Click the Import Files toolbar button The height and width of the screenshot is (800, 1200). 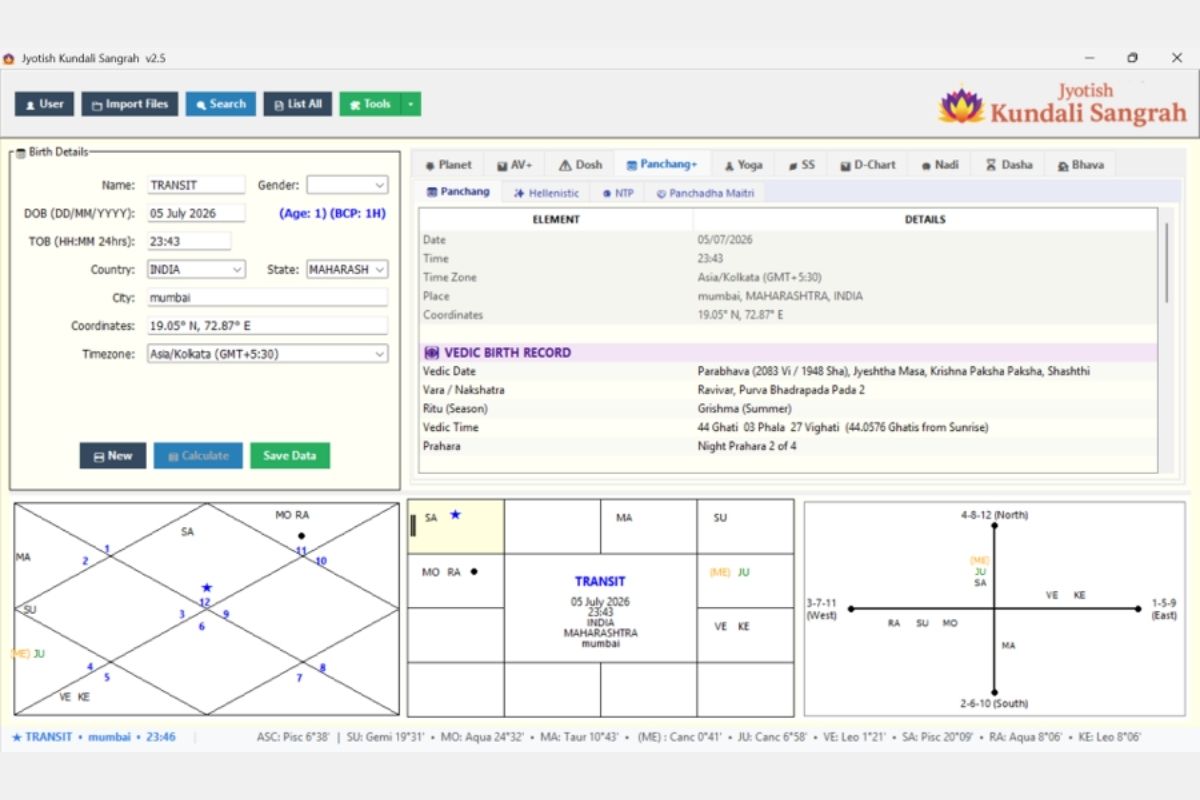tap(130, 104)
